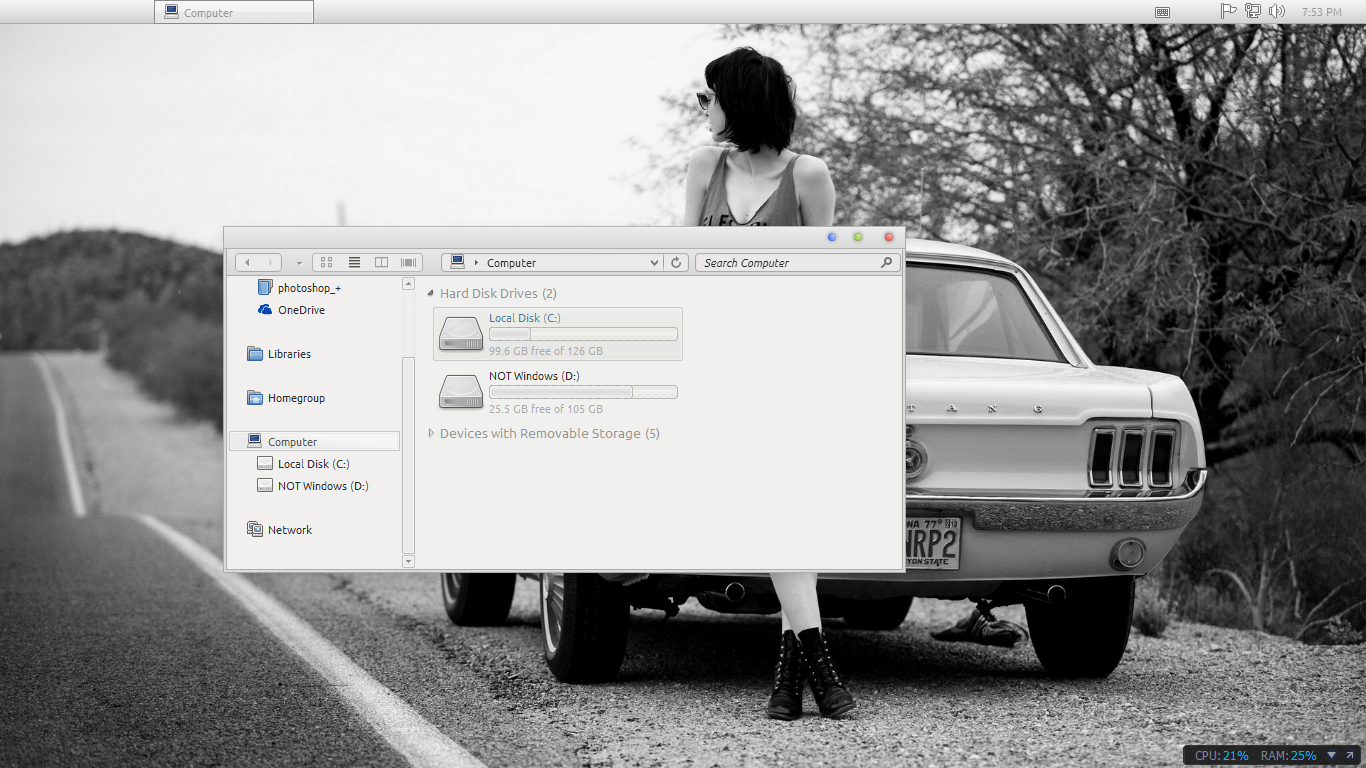Click the Search Computer input field

coord(798,263)
